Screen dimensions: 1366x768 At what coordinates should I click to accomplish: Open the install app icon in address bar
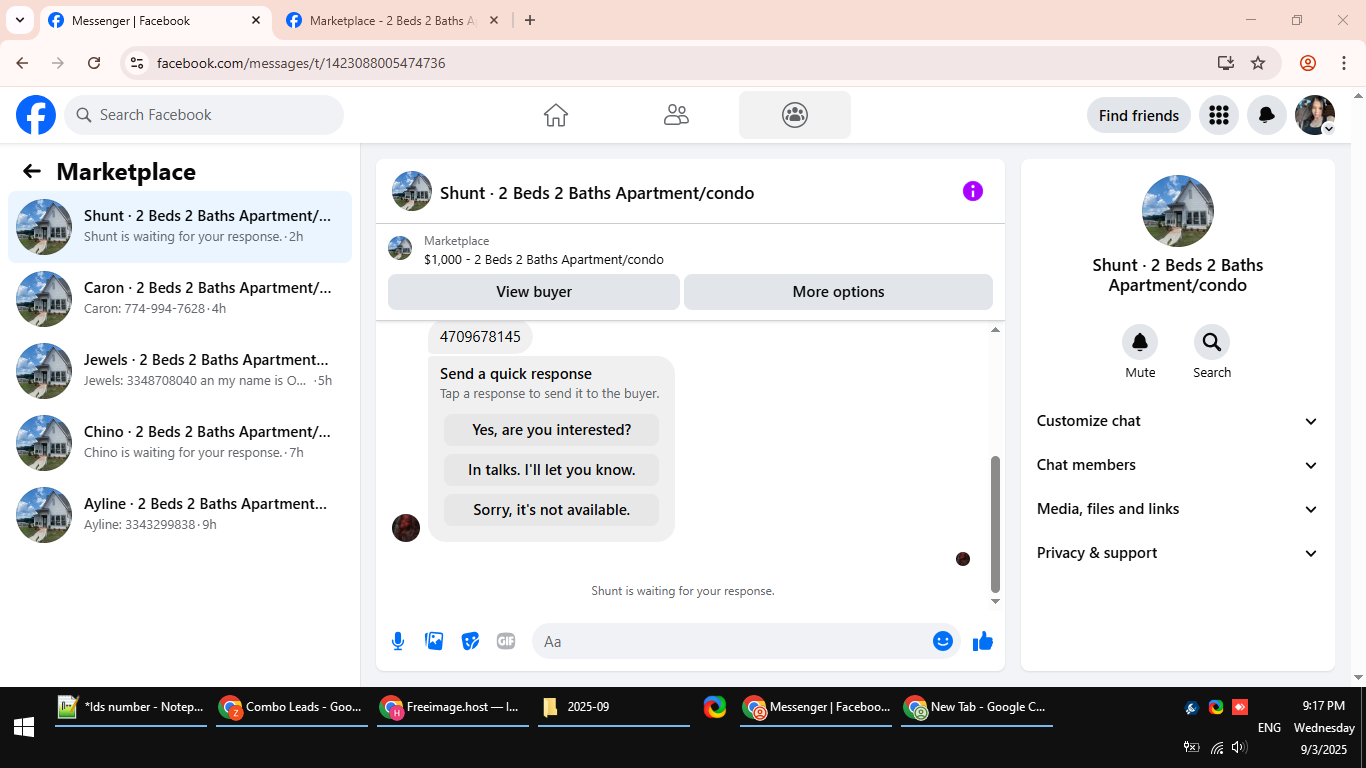[x=1226, y=63]
